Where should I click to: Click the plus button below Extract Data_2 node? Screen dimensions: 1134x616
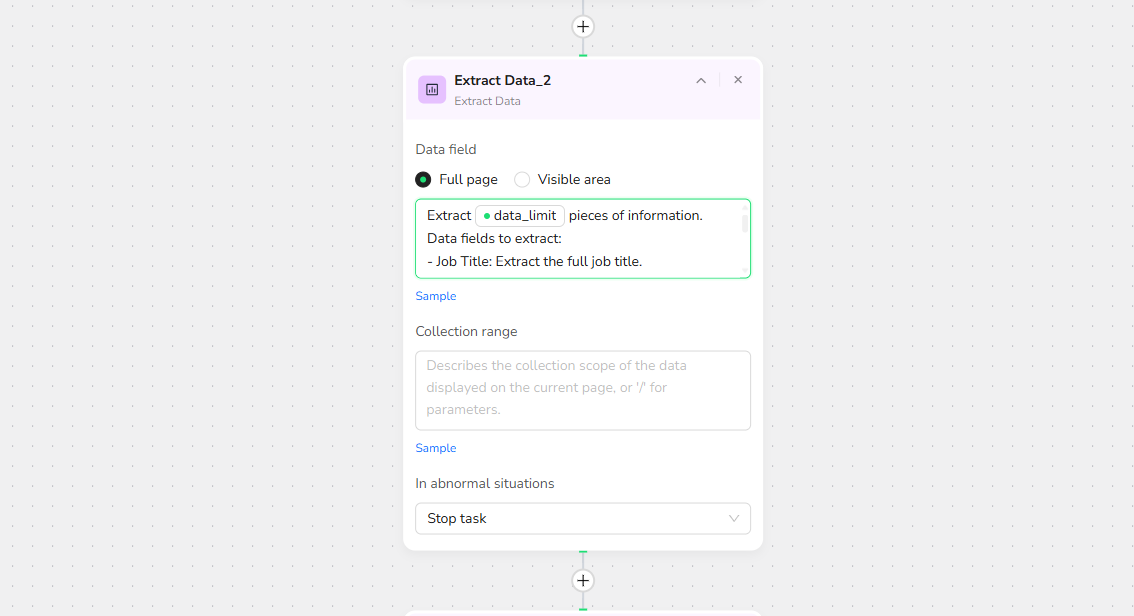[x=583, y=581]
